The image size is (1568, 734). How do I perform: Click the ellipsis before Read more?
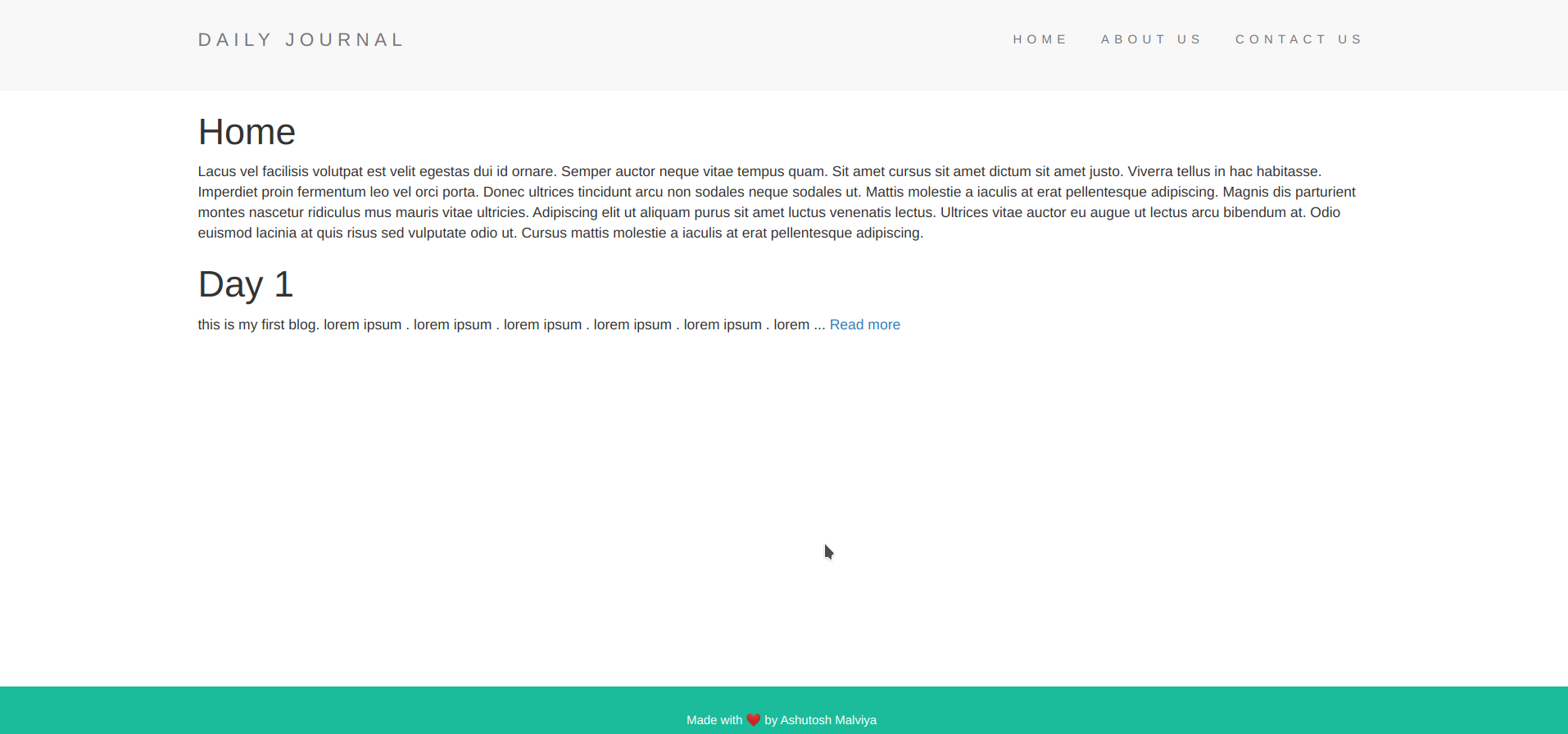tap(819, 324)
